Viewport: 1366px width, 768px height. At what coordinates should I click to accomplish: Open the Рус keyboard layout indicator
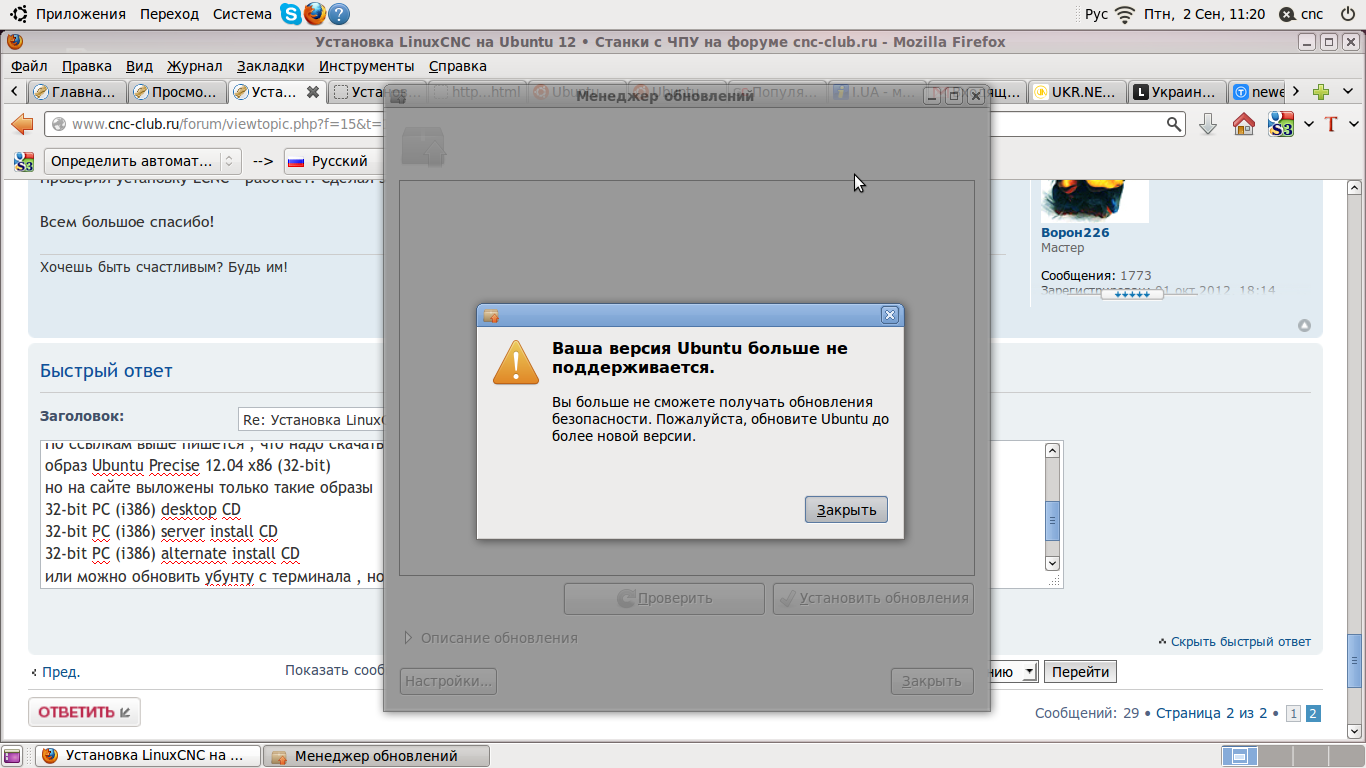click(1096, 14)
